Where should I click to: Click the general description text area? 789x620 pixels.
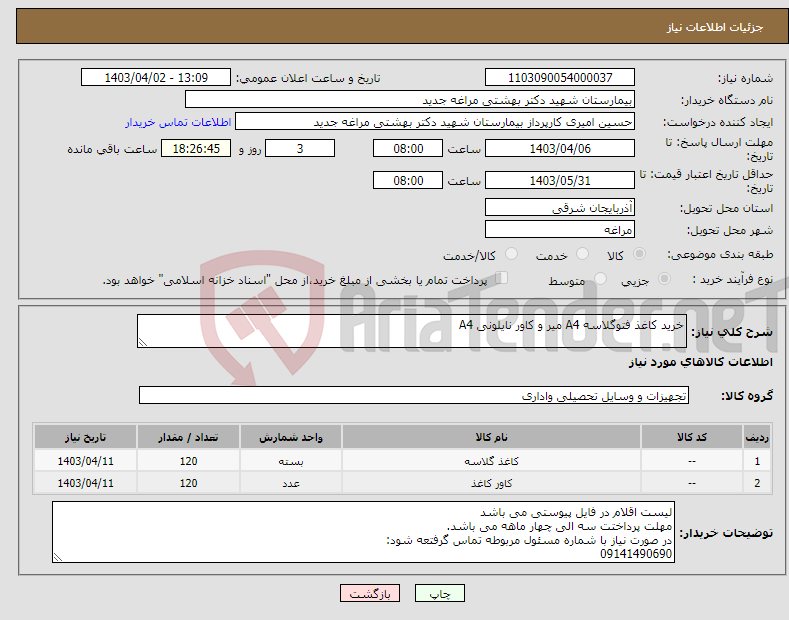(x=412, y=331)
